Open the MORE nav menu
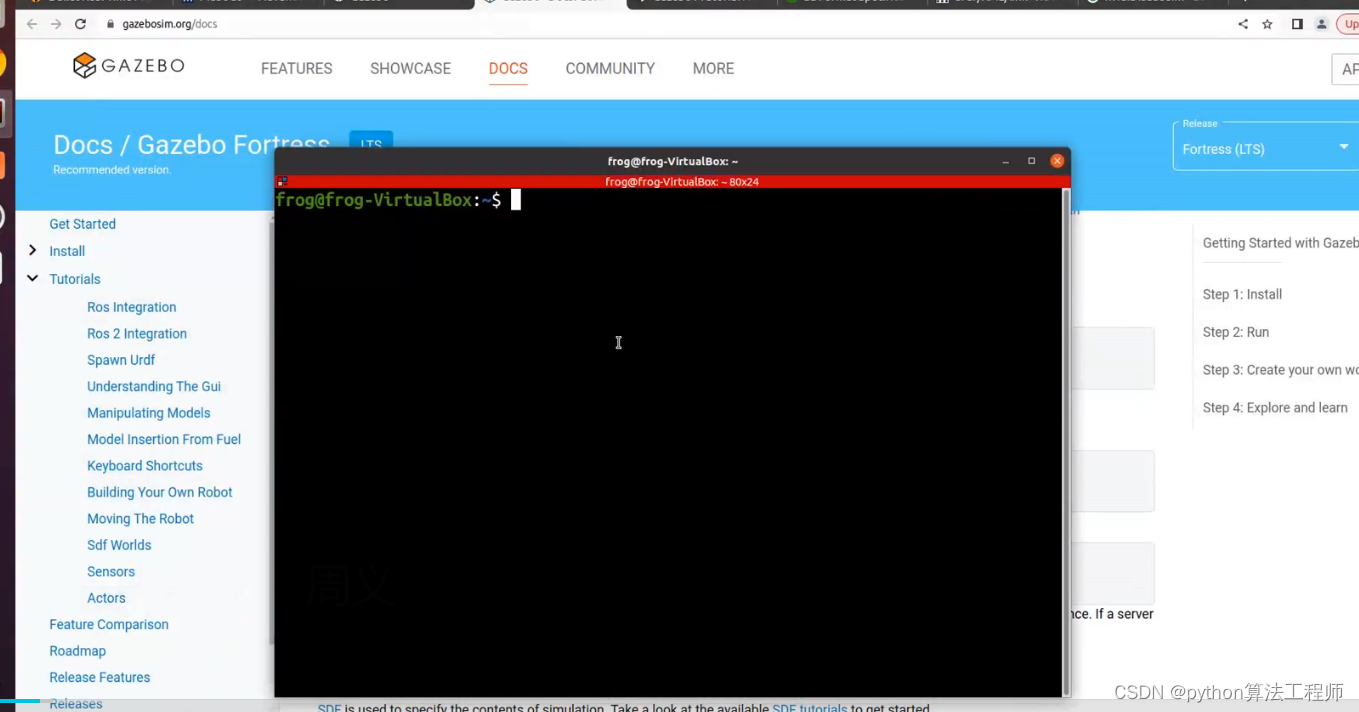This screenshot has height=712, width=1359. (713, 68)
